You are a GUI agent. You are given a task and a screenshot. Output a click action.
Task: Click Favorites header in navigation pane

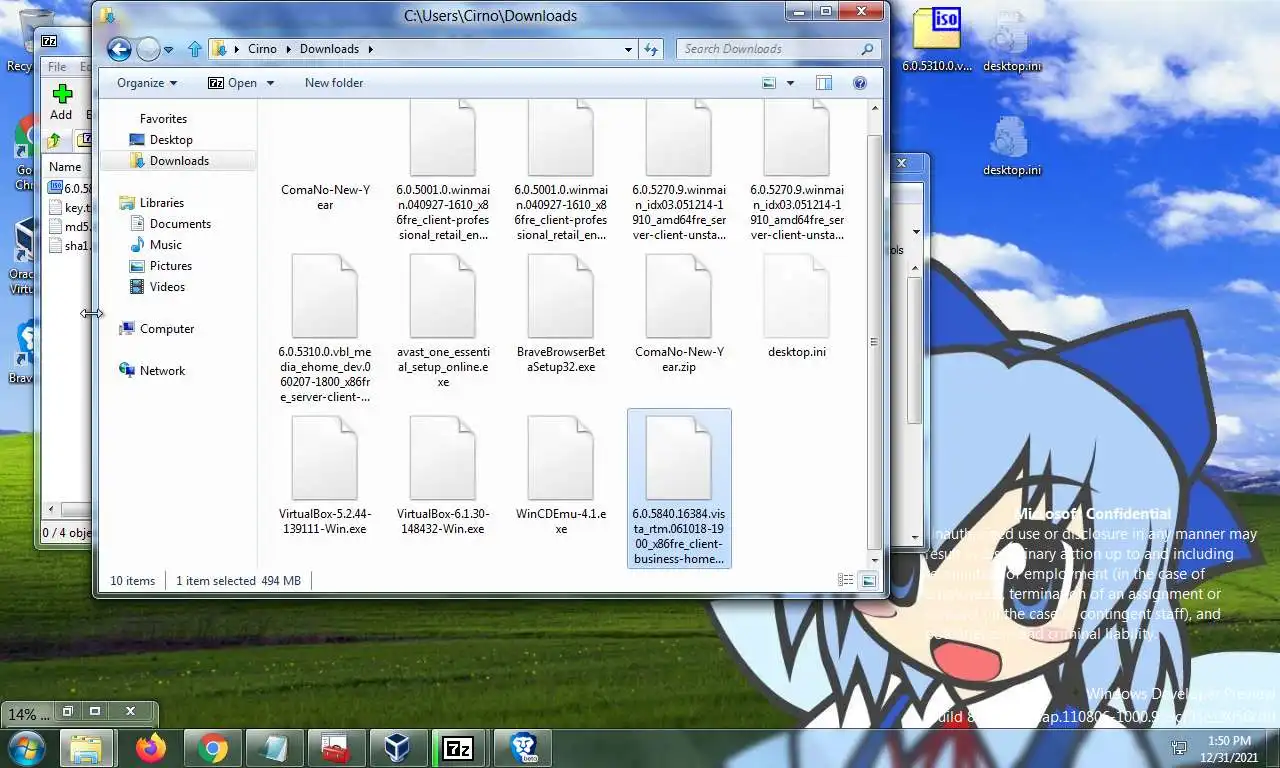point(163,119)
